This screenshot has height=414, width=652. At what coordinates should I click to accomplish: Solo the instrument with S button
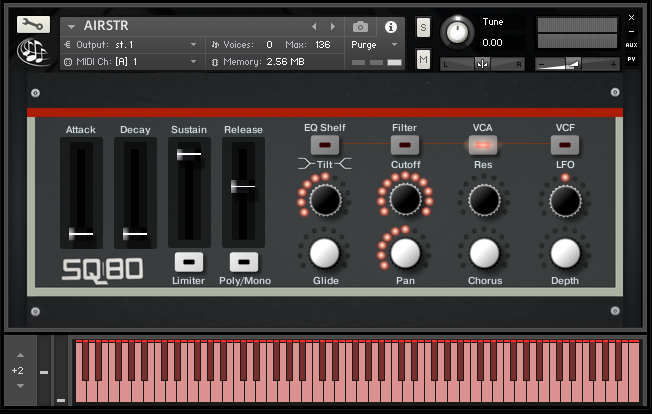tap(423, 27)
